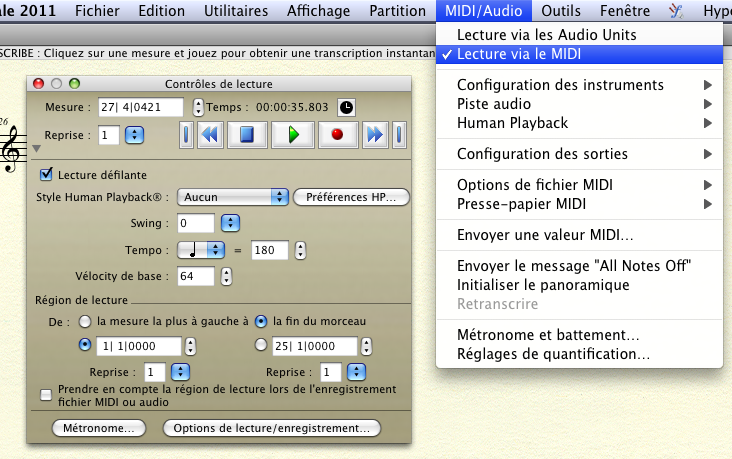Screen dimensions: 732x459
Task: Open the left Reprise dropdown in Région de lecture
Action: pos(180,372)
